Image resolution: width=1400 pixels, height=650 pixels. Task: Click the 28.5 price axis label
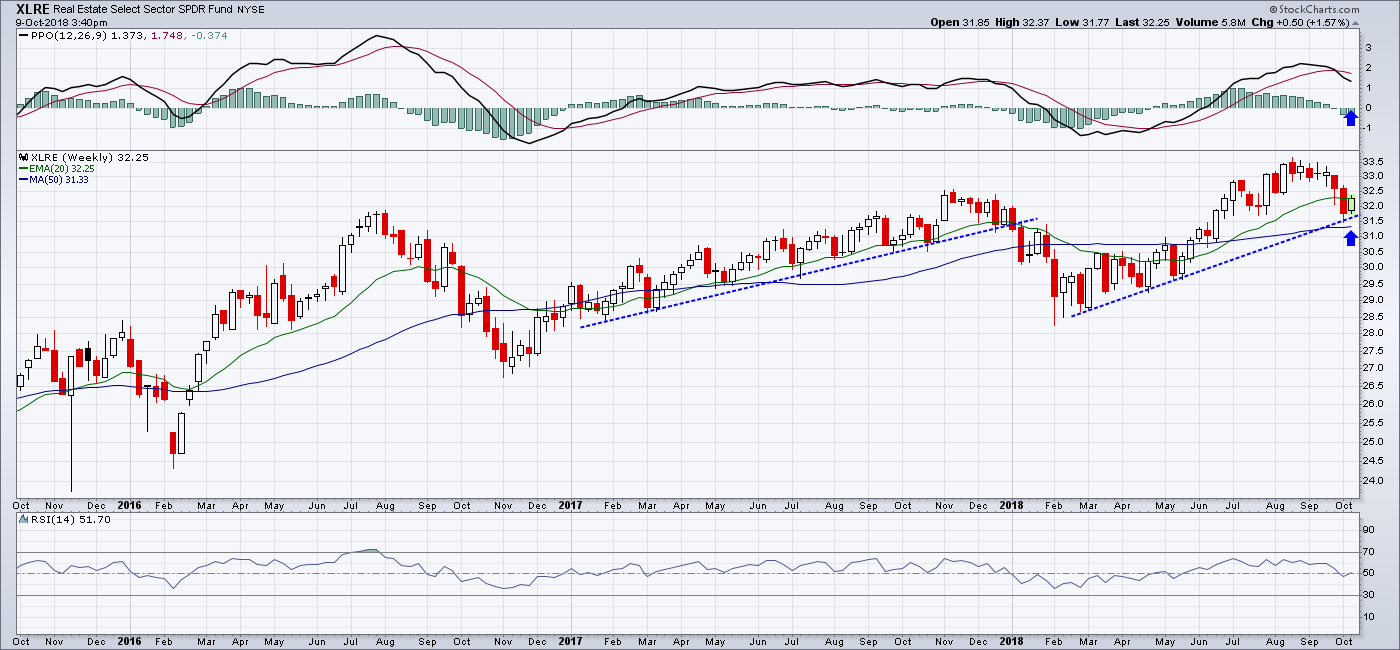tap(1372, 316)
